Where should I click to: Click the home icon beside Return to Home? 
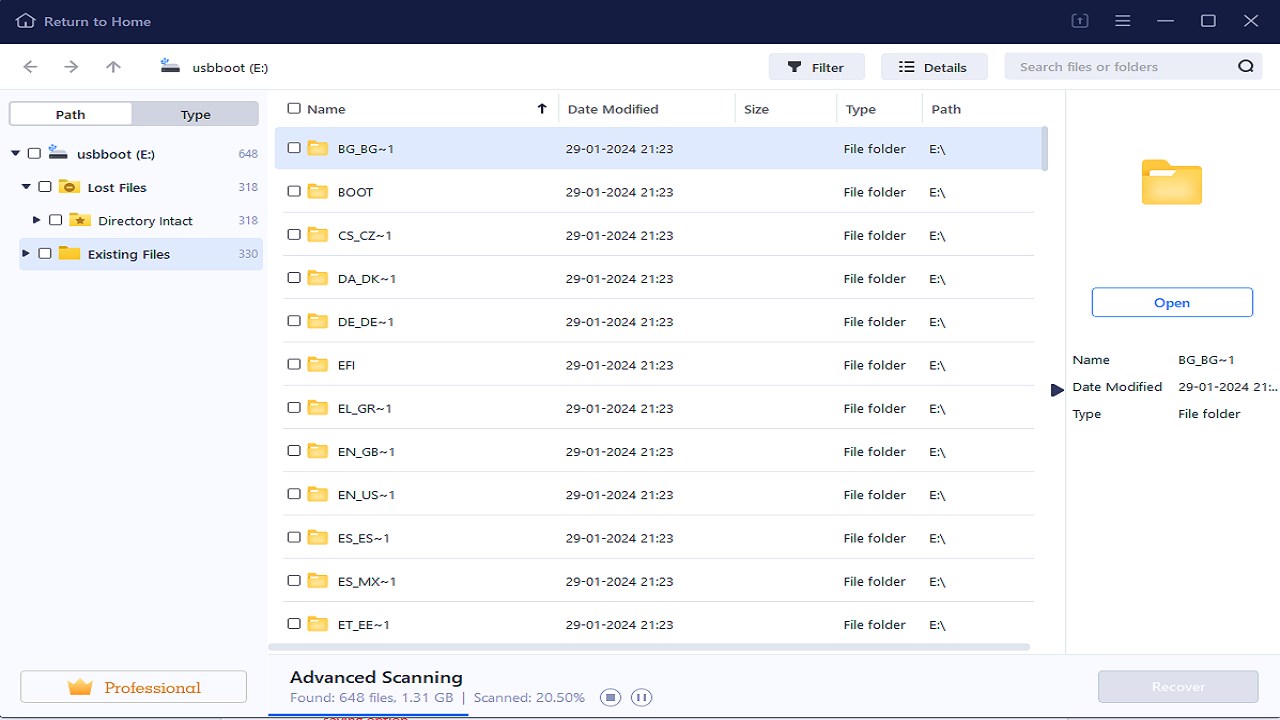26,21
